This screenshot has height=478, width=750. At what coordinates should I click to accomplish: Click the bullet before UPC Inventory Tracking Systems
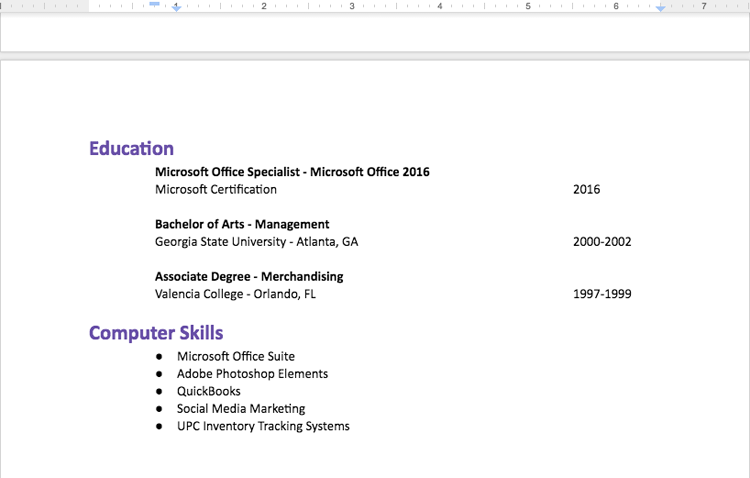(159, 427)
